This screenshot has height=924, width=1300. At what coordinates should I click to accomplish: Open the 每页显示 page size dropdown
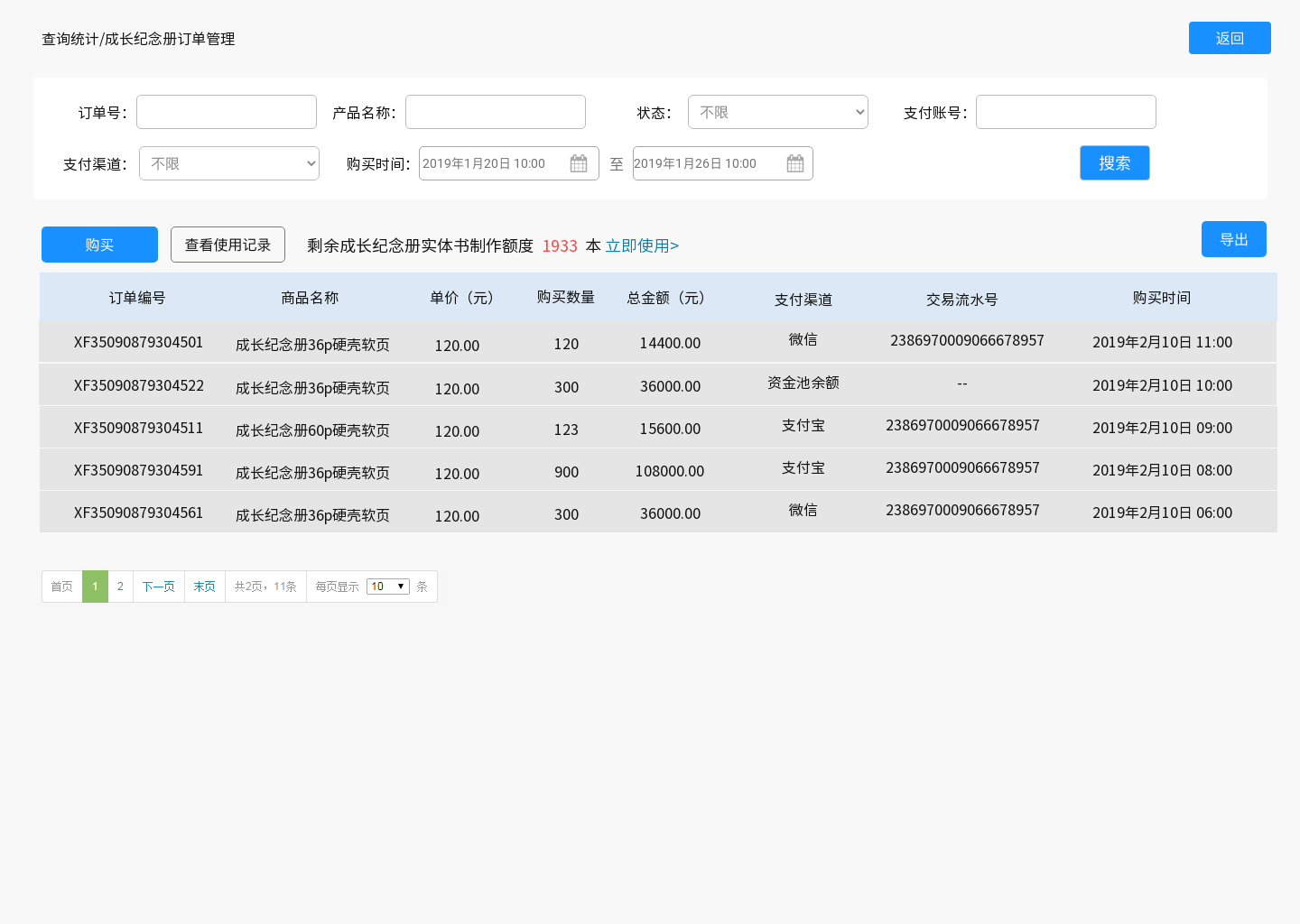[388, 587]
